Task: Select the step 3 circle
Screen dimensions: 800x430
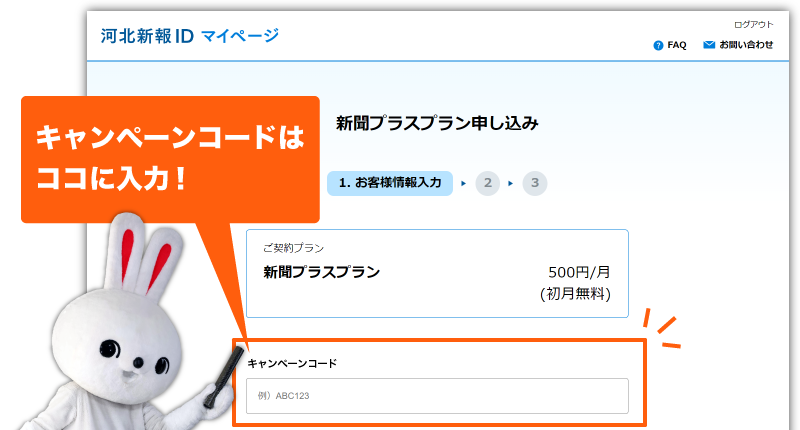Action: click(535, 183)
